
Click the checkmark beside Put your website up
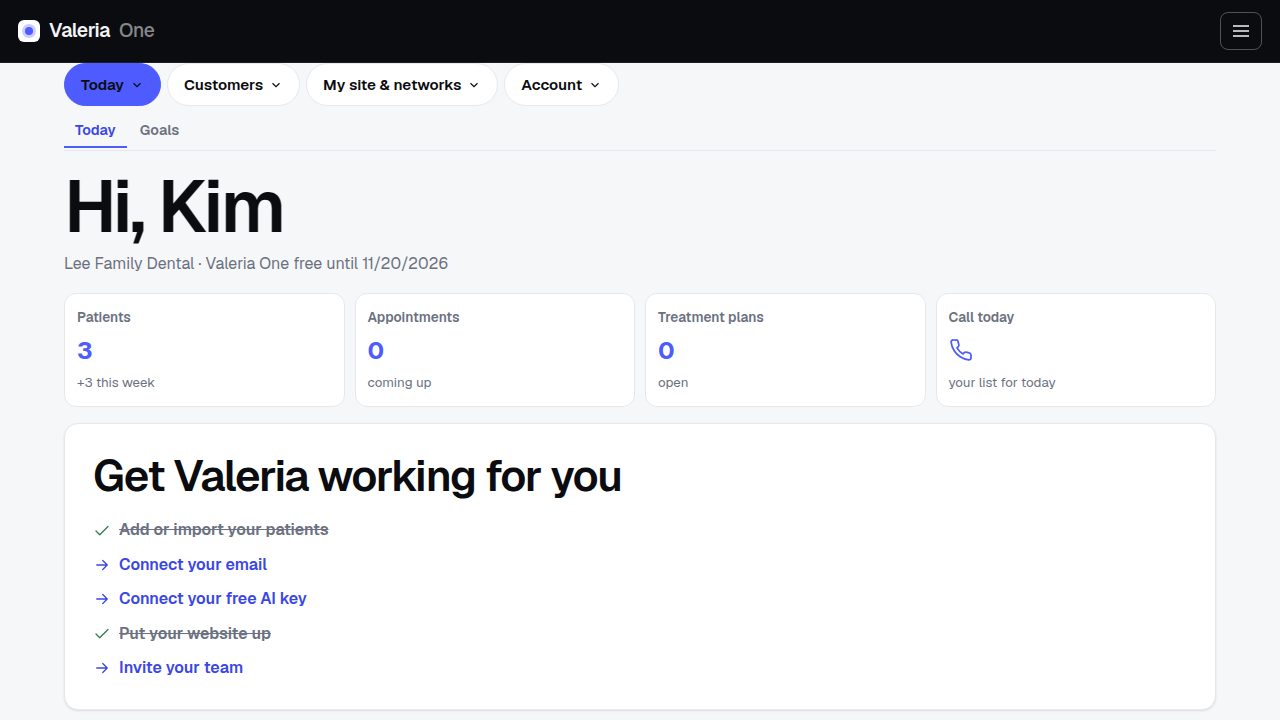tap(102, 634)
